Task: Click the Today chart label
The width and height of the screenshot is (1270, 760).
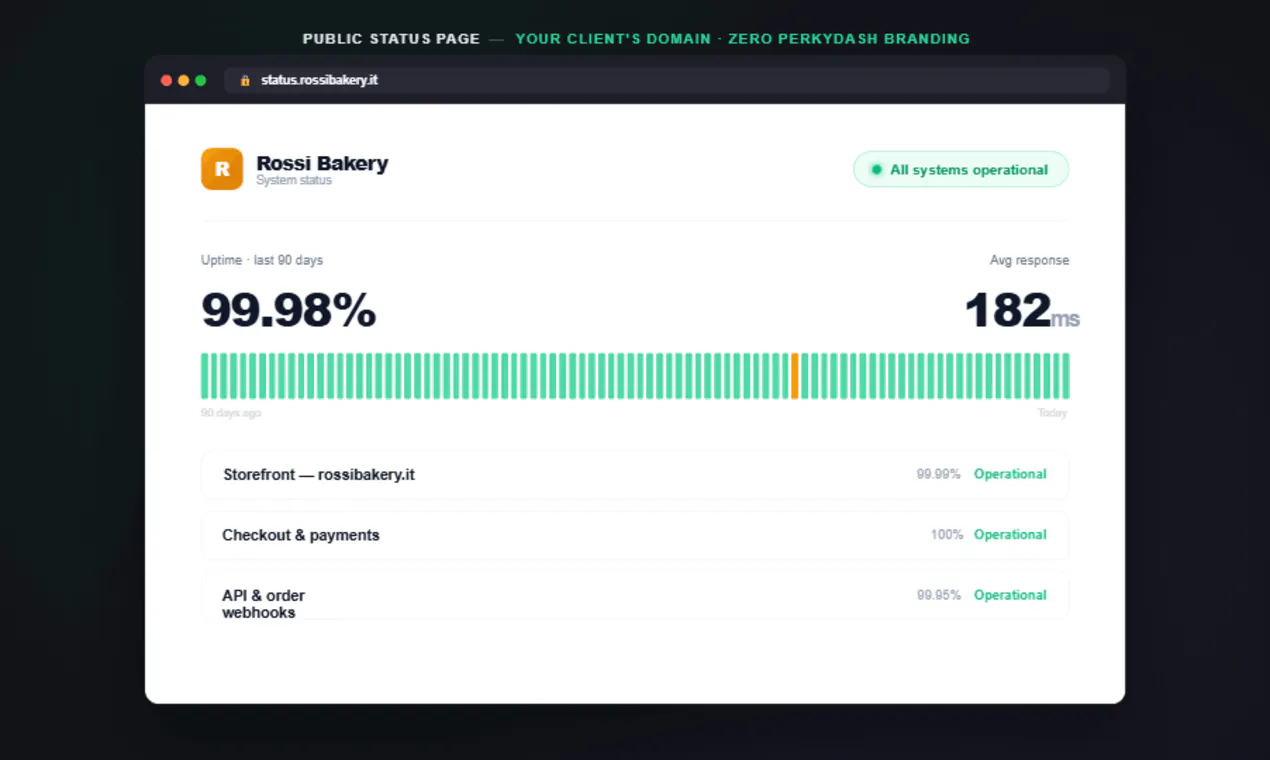Action: tap(1052, 413)
